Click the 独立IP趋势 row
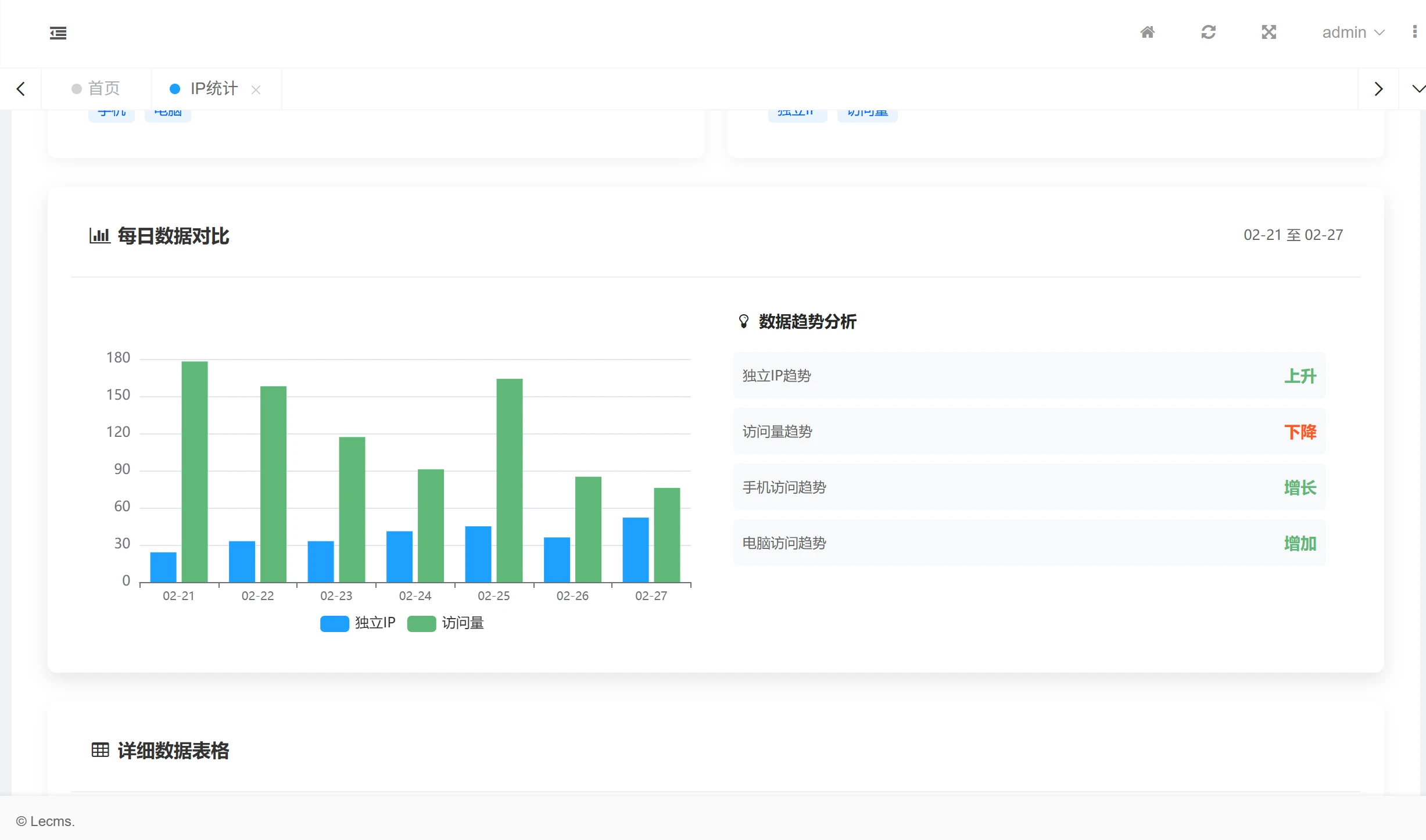Image resolution: width=1426 pixels, height=840 pixels. pos(1029,376)
